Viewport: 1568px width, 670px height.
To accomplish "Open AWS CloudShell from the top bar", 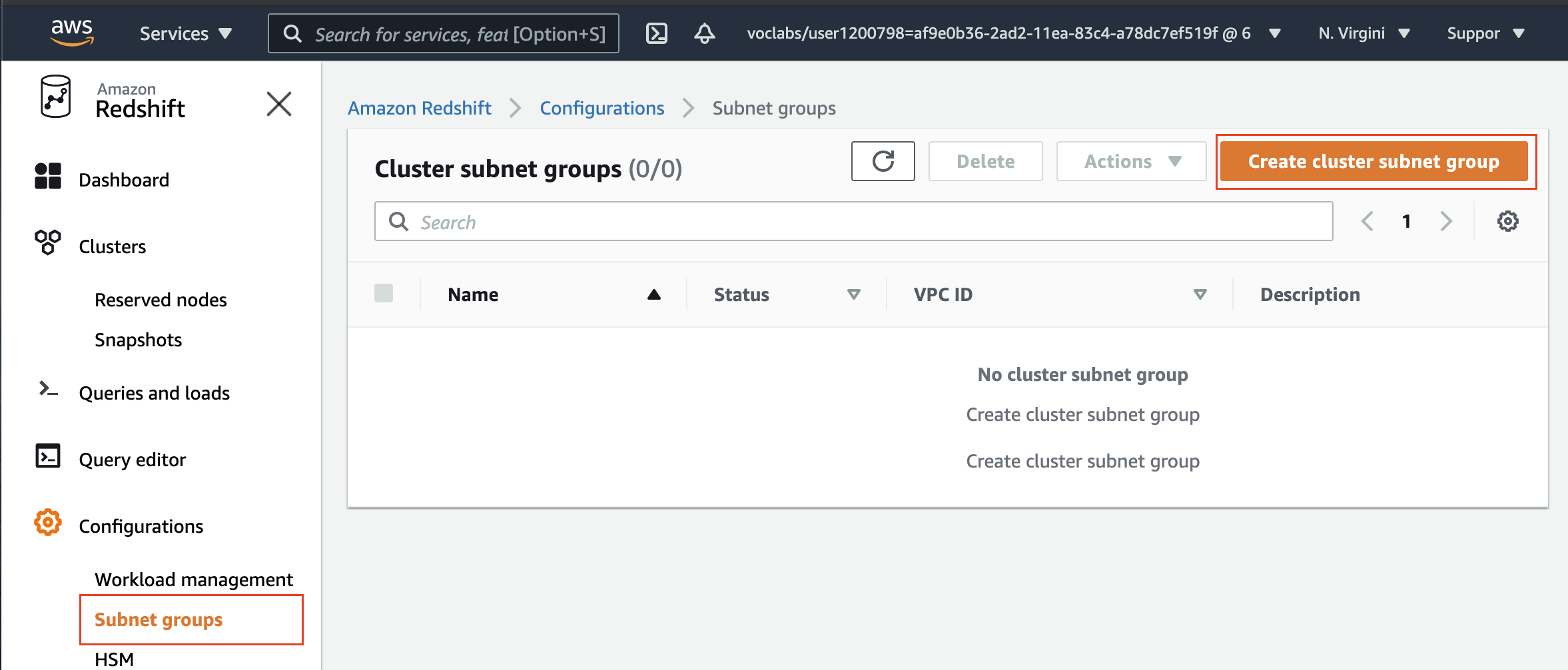I will tap(657, 33).
